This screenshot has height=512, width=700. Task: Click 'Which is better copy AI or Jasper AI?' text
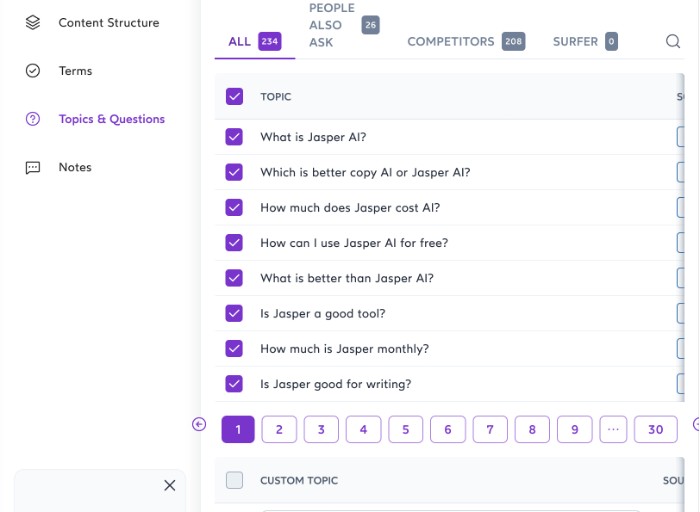pos(365,172)
